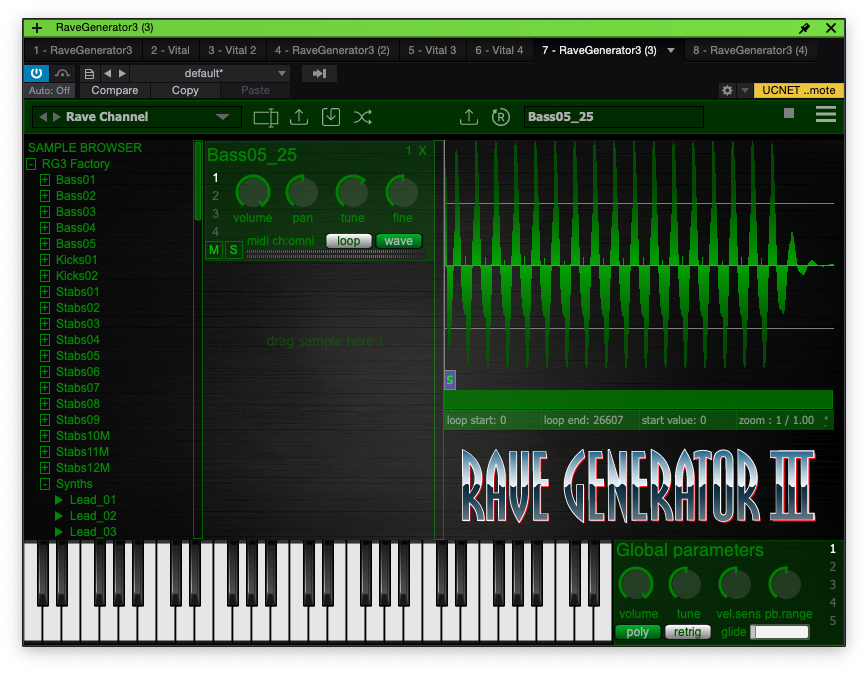Viewport: 868px width, 673px height.
Task: Toggle Auto: Off button
Action: [x=49, y=90]
